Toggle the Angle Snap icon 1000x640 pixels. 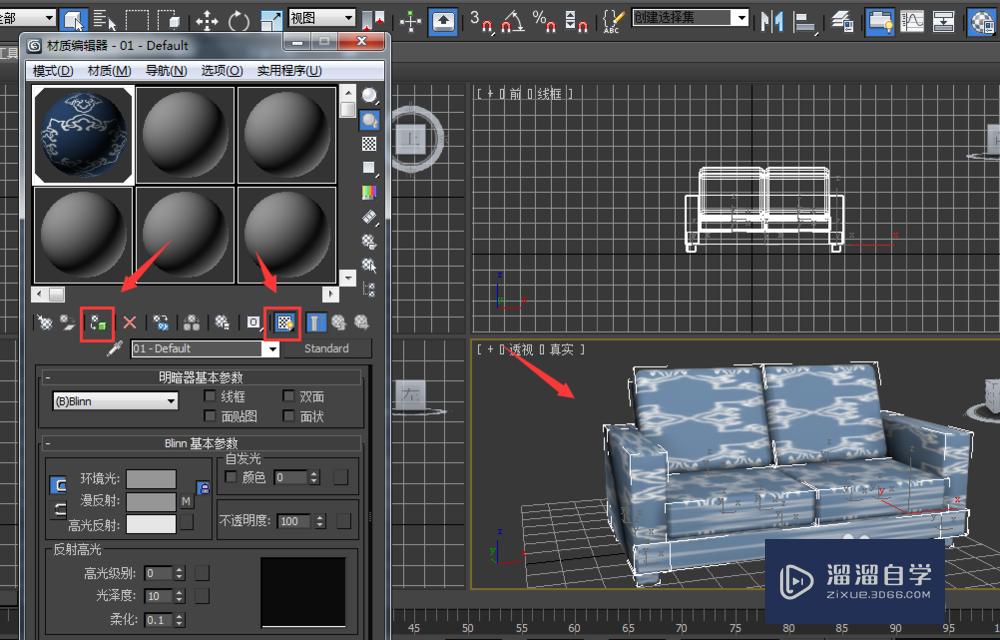point(512,20)
